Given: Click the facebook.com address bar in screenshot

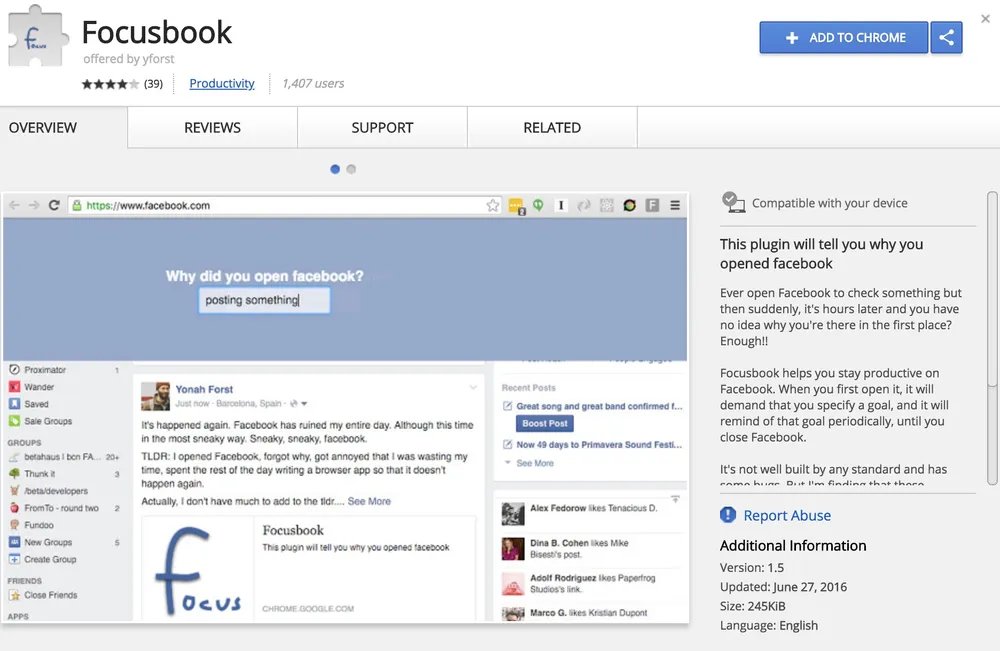Looking at the screenshot, I should tap(285, 205).
